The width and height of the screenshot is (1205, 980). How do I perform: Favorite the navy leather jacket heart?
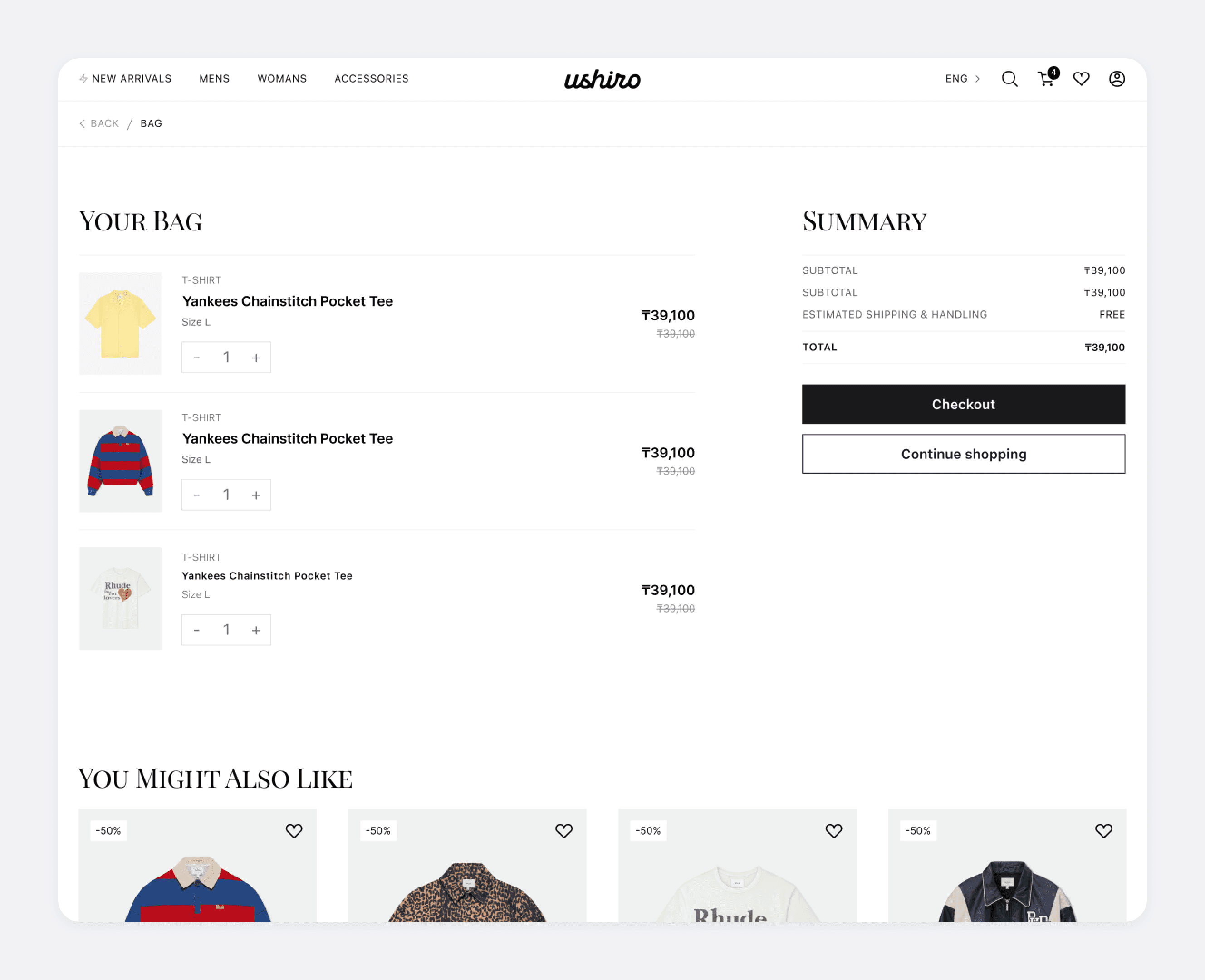coord(1104,831)
